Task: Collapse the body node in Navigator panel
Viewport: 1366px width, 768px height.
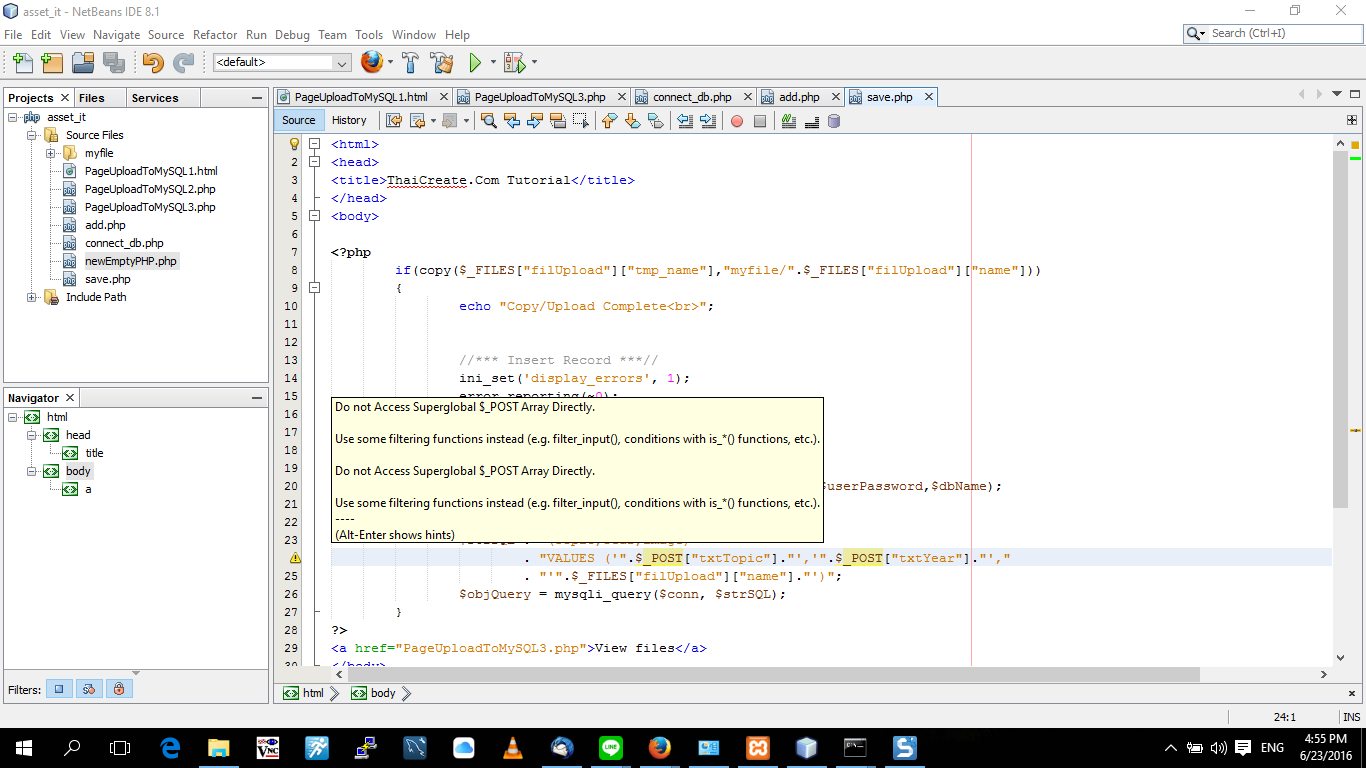Action: tap(31, 471)
